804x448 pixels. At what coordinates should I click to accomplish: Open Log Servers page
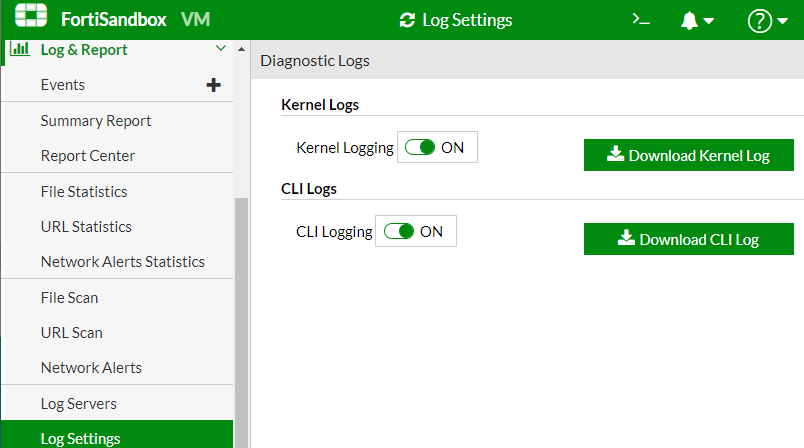tap(79, 403)
